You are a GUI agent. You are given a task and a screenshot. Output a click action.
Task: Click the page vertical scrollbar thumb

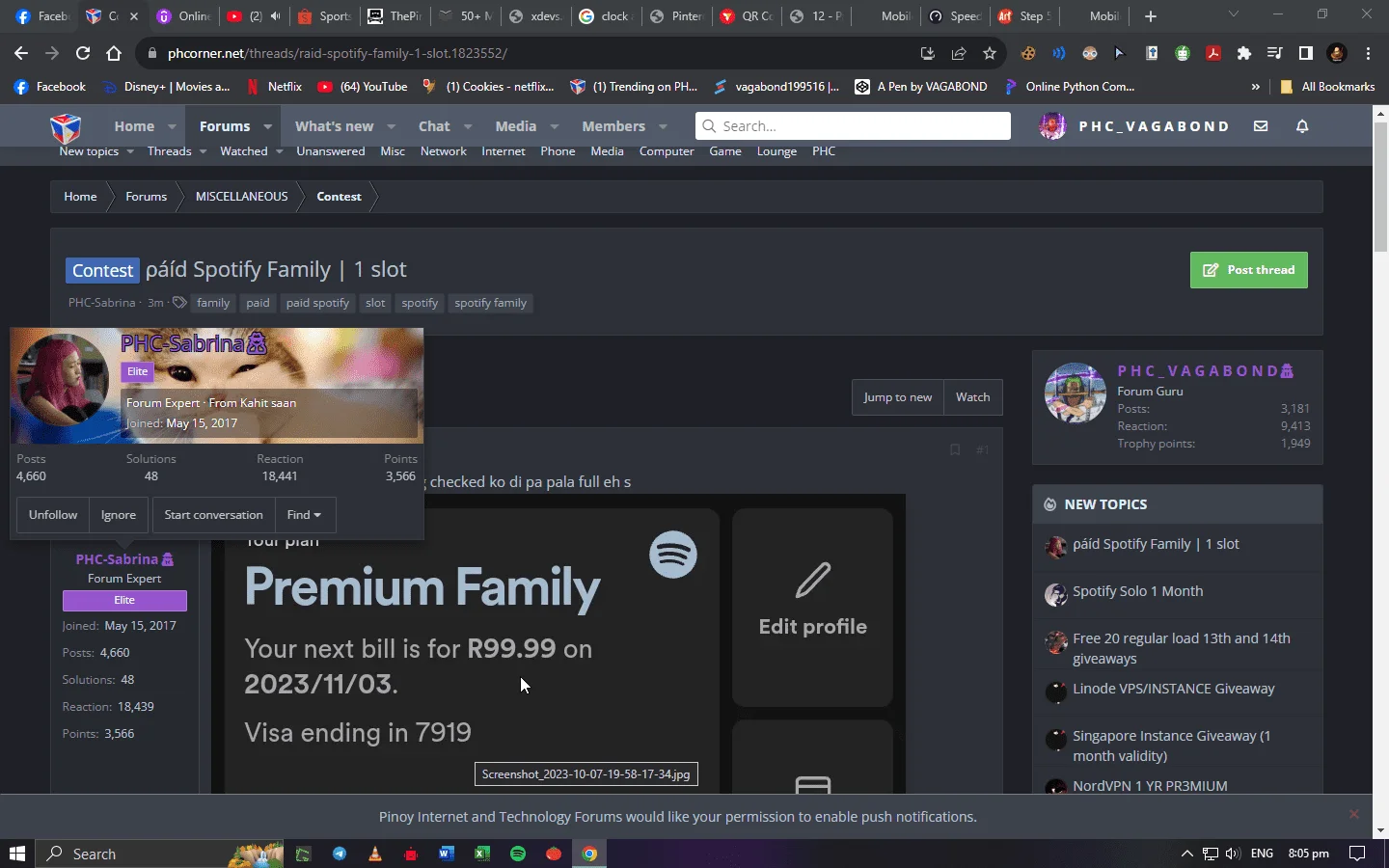tap(1380, 188)
